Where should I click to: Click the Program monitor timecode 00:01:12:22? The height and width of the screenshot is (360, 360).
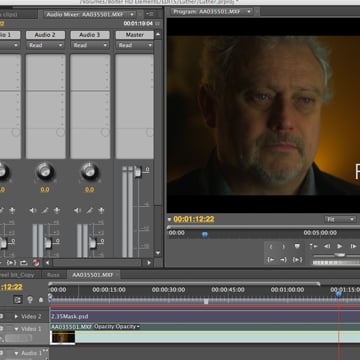click(194, 219)
